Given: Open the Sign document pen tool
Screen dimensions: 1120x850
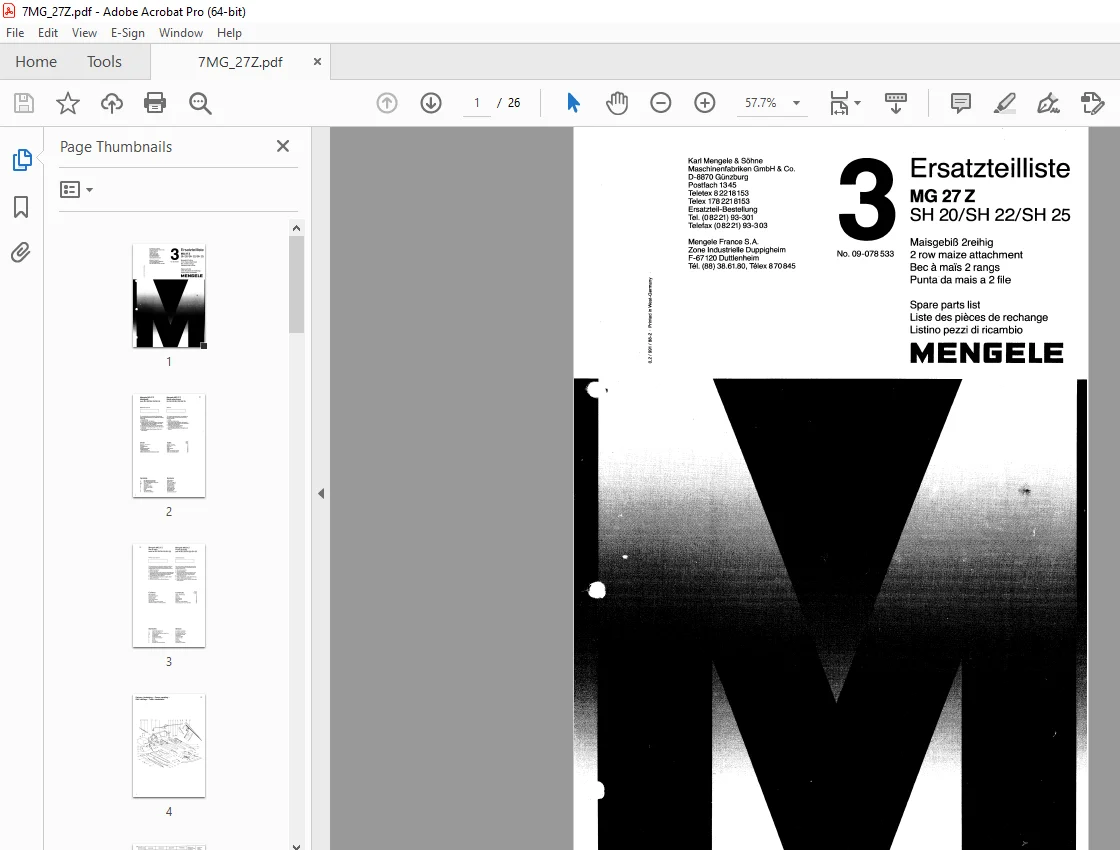Looking at the screenshot, I should pos(1048,103).
